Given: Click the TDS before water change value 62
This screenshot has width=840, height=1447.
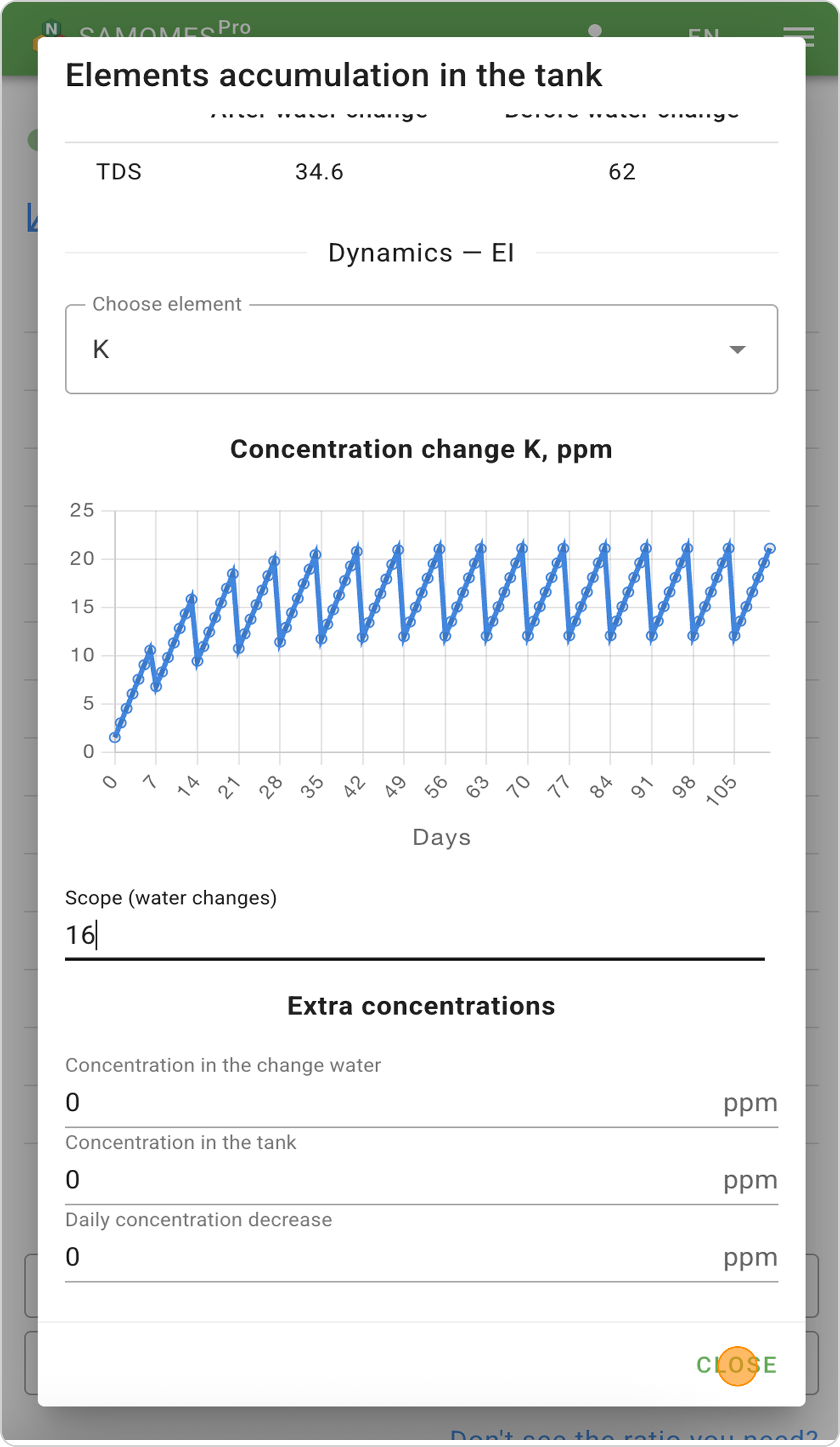Looking at the screenshot, I should (x=622, y=172).
